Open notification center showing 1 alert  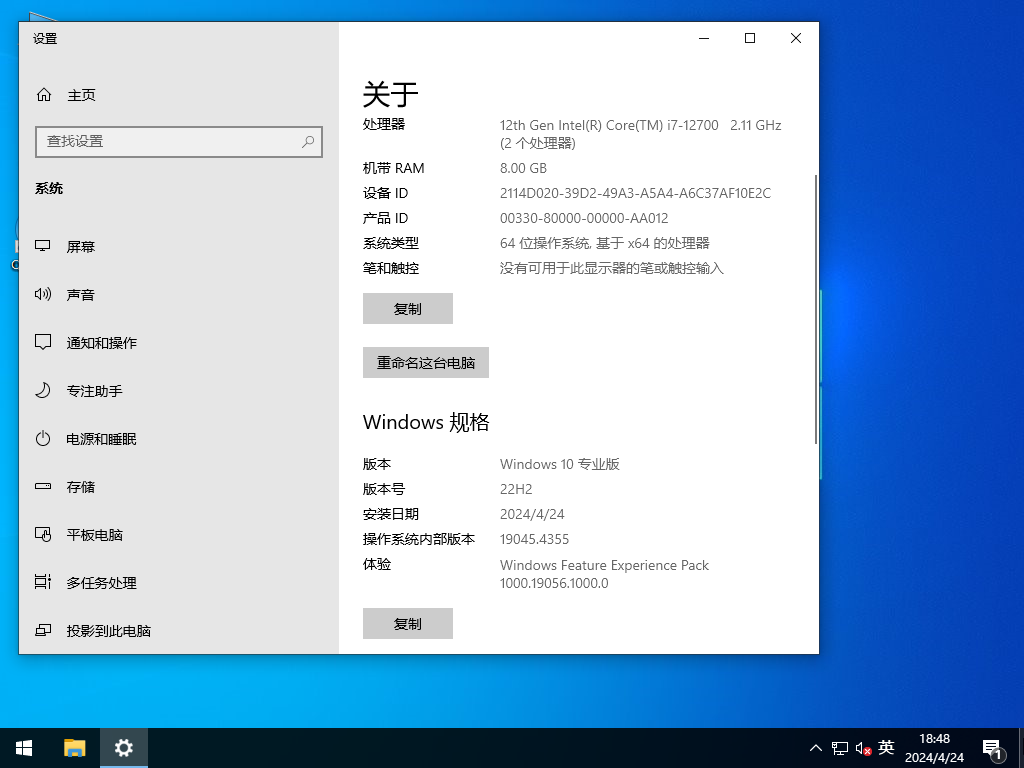pos(995,748)
